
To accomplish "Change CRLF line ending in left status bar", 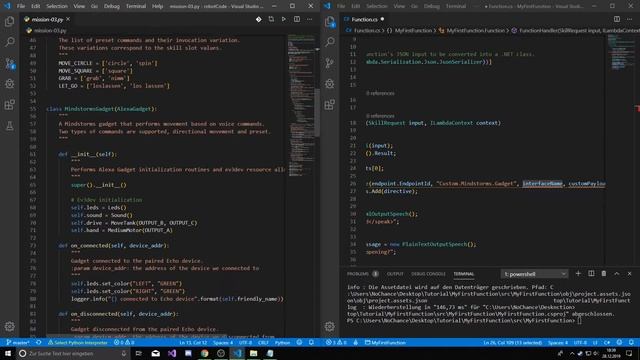I will (263, 342).
